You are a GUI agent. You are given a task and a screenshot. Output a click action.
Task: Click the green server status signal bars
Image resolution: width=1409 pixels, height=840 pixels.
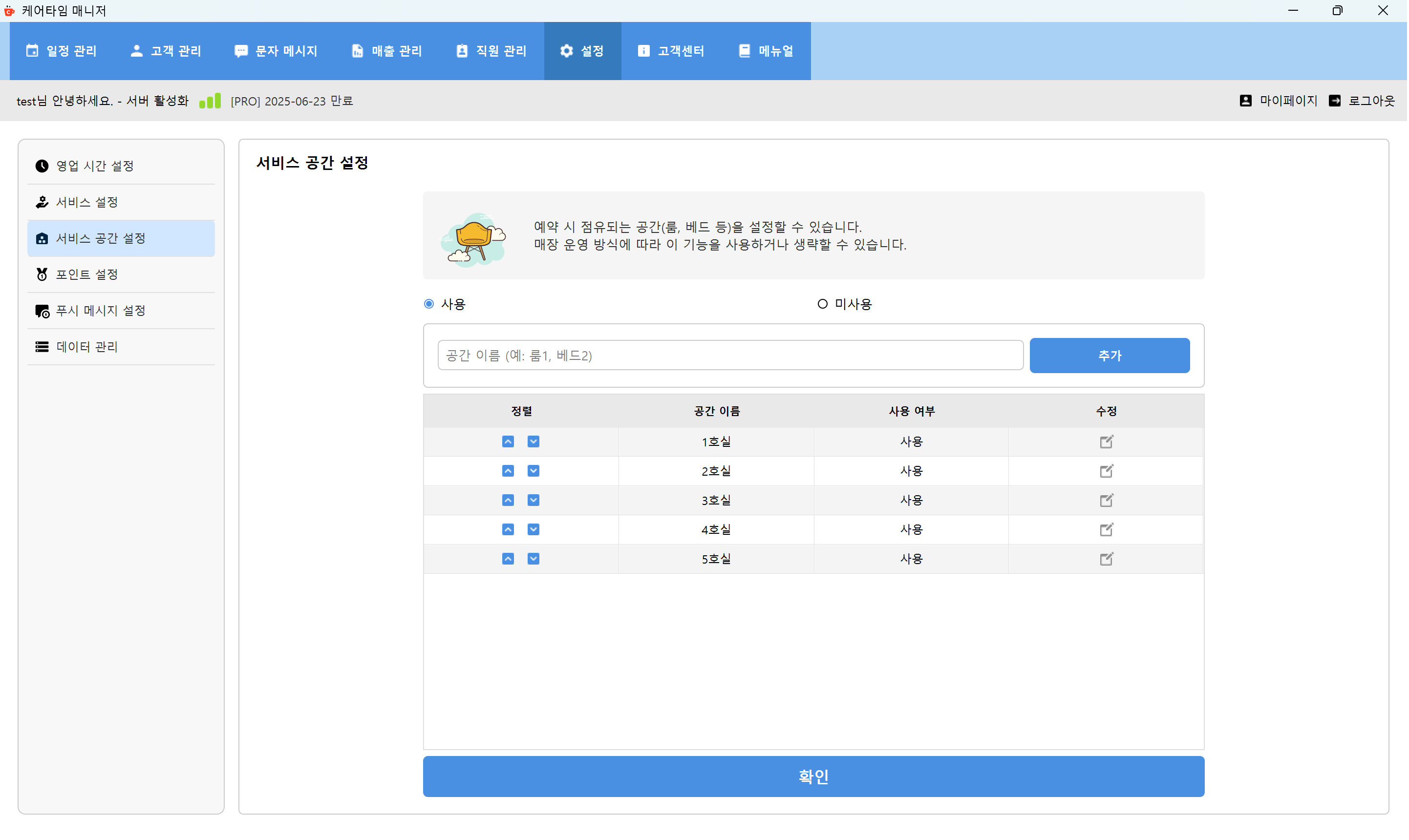coord(210,100)
